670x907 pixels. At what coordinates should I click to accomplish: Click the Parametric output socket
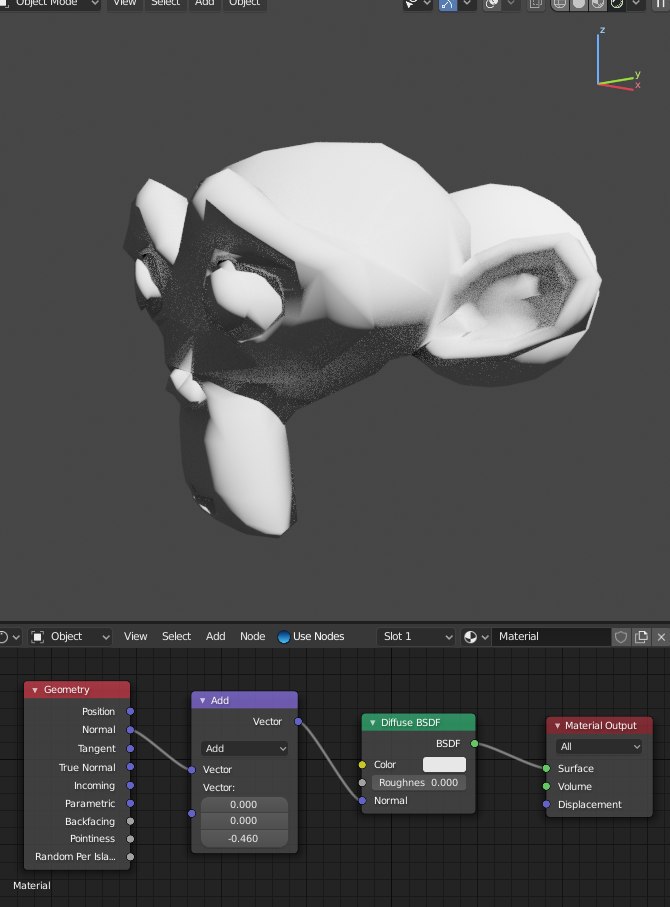coord(130,803)
